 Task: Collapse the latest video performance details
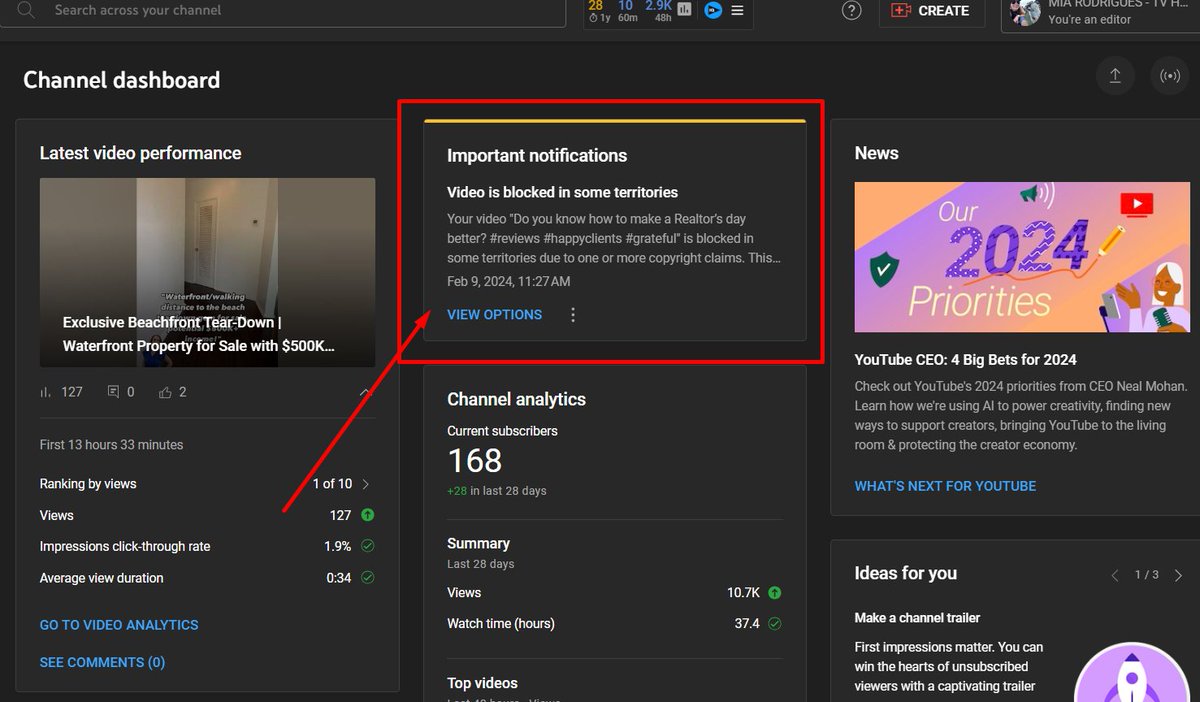pyautogui.click(x=365, y=392)
